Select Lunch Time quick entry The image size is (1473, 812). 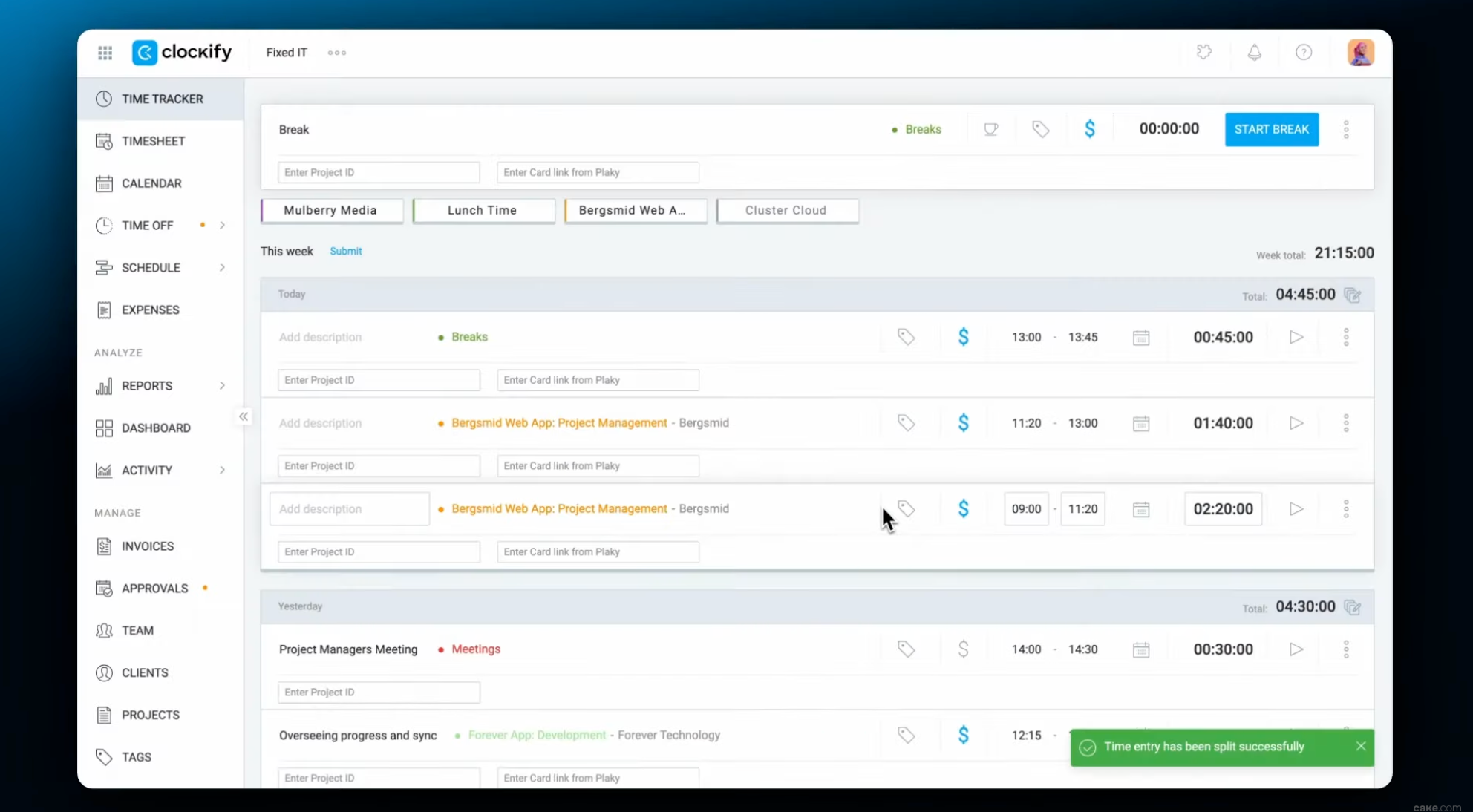coord(483,210)
